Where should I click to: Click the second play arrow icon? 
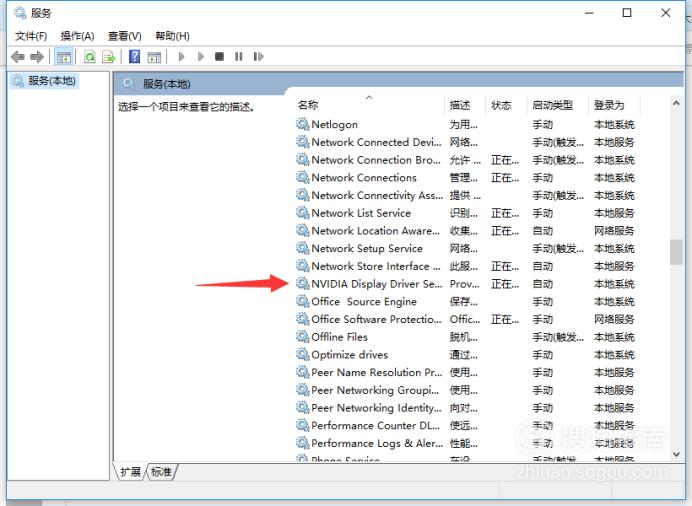pyautogui.click(x=201, y=56)
